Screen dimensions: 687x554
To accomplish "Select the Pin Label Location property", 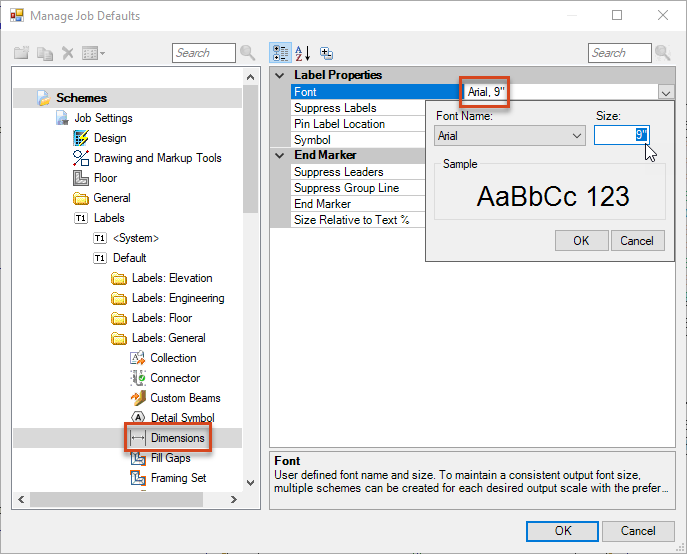I will pos(358,124).
